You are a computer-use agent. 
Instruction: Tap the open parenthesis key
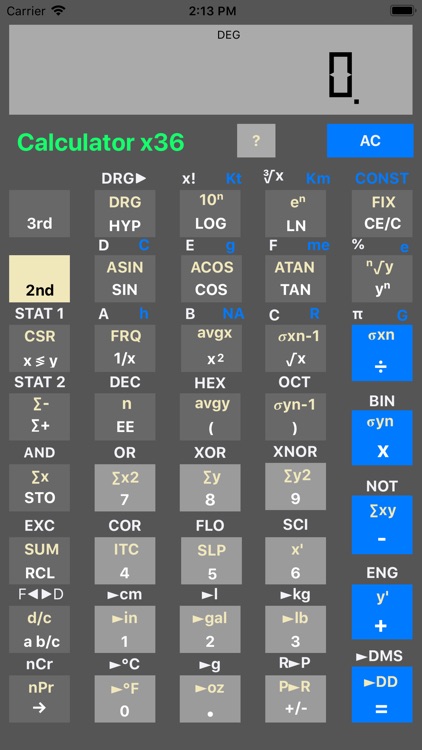click(x=211, y=417)
